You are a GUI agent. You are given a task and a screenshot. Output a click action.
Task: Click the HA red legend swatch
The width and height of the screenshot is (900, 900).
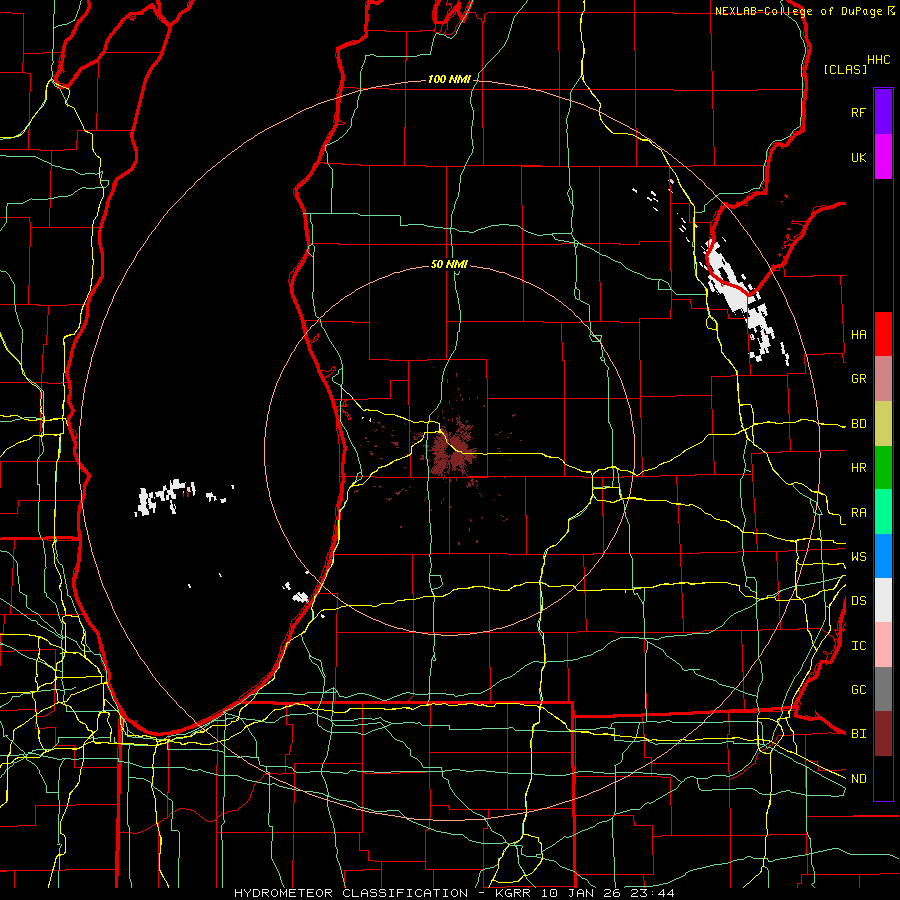883,334
